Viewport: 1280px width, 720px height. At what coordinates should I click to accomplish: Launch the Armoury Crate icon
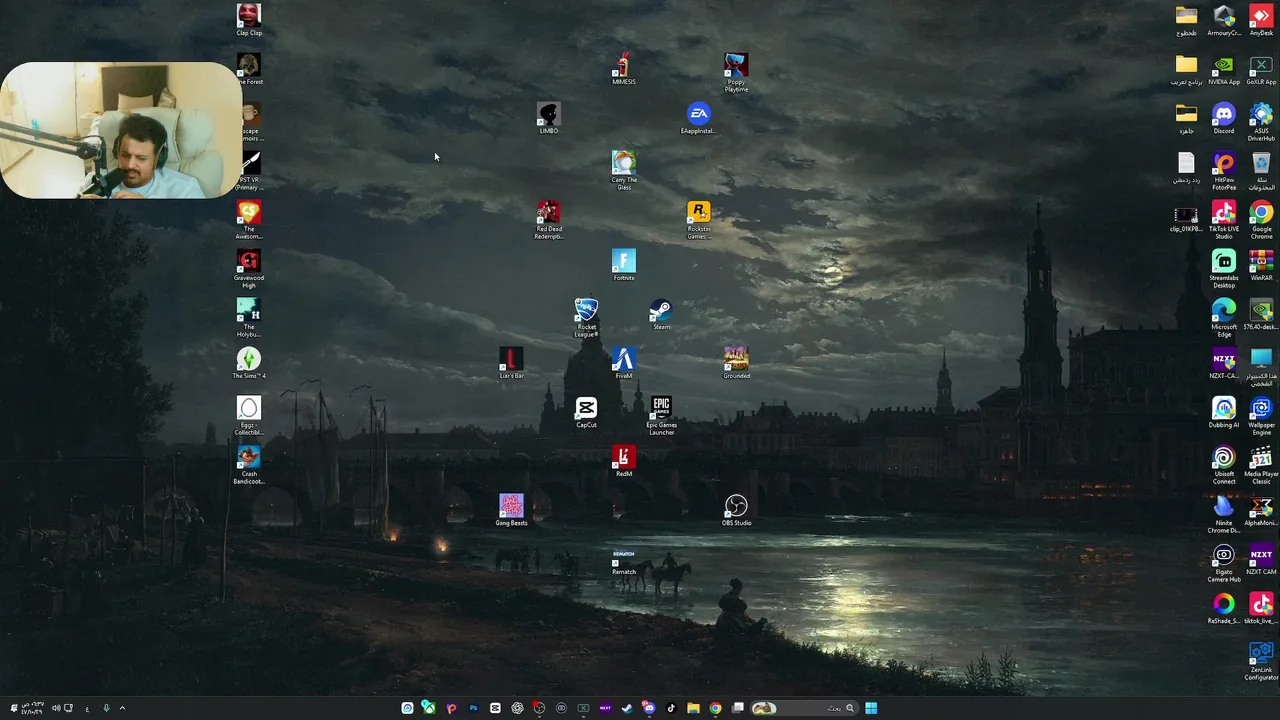pyautogui.click(x=1224, y=19)
